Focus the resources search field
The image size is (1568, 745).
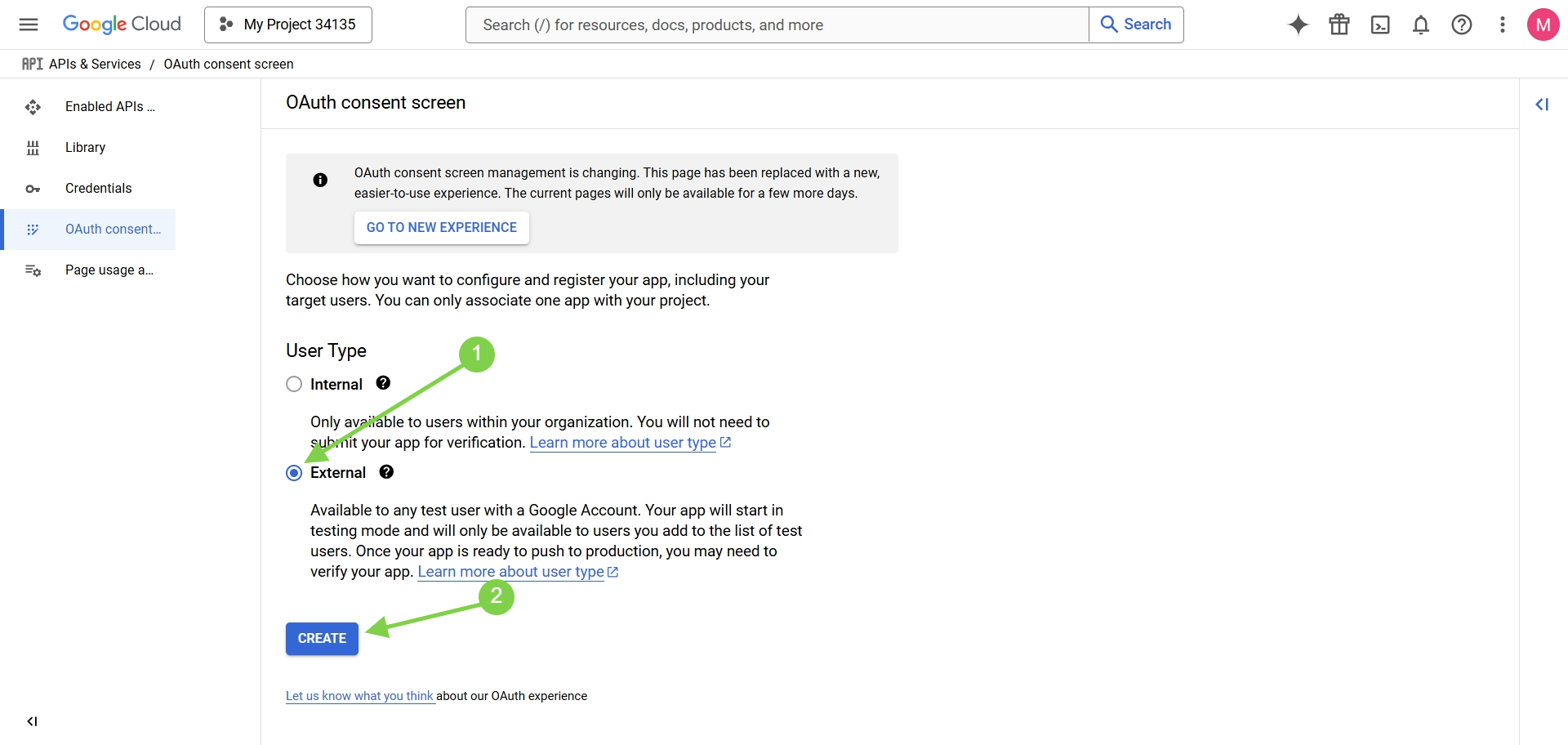pos(777,25)
